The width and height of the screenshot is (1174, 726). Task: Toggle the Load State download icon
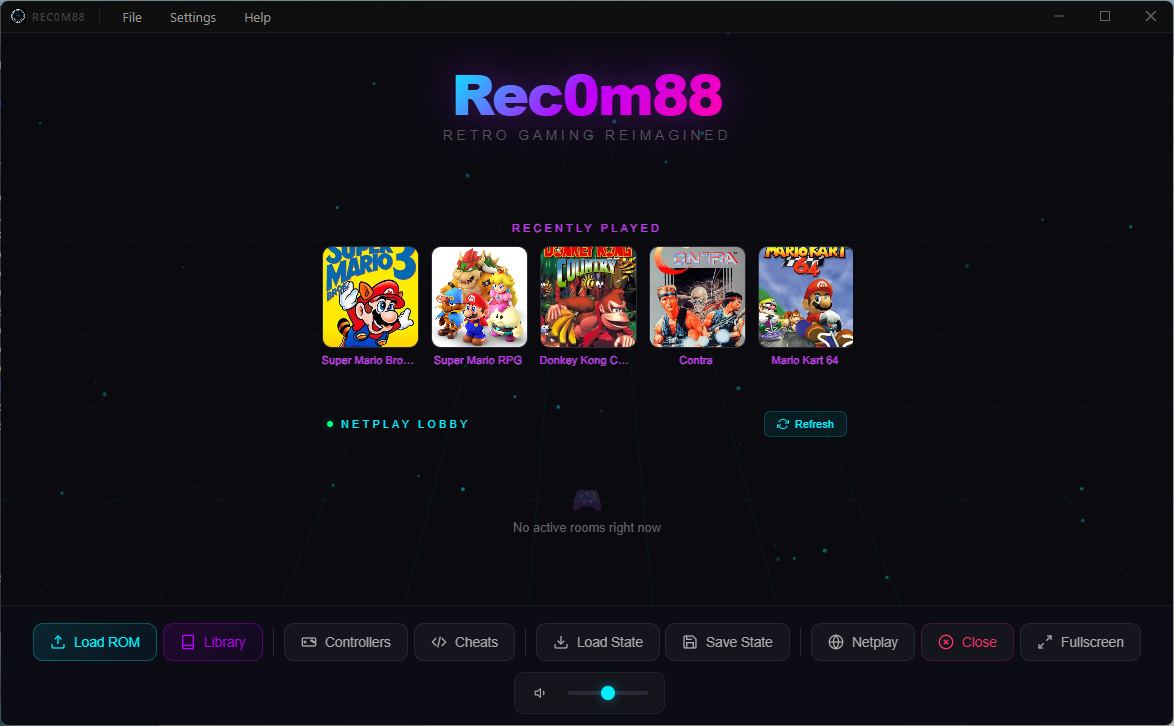(562, 642)
